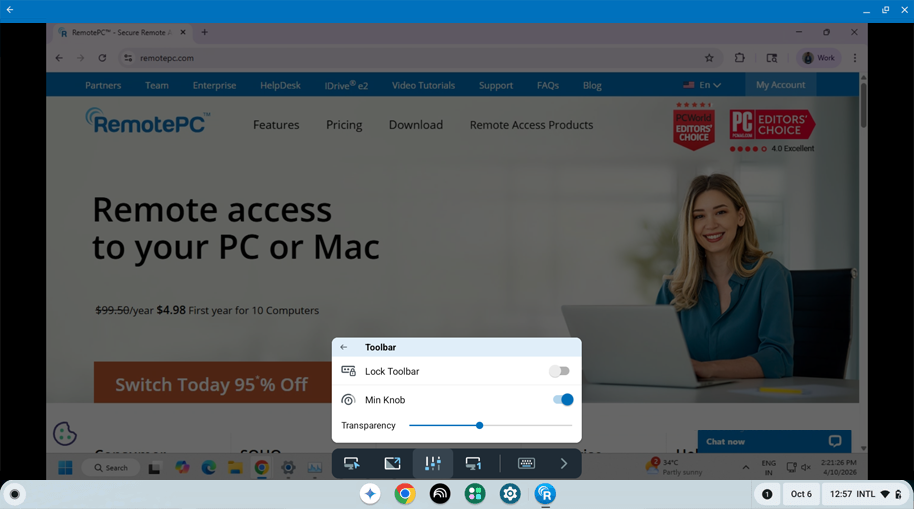Click the screen scaling icon in toolbar
This screenshot has width=914, height=509.
[392, 464]
